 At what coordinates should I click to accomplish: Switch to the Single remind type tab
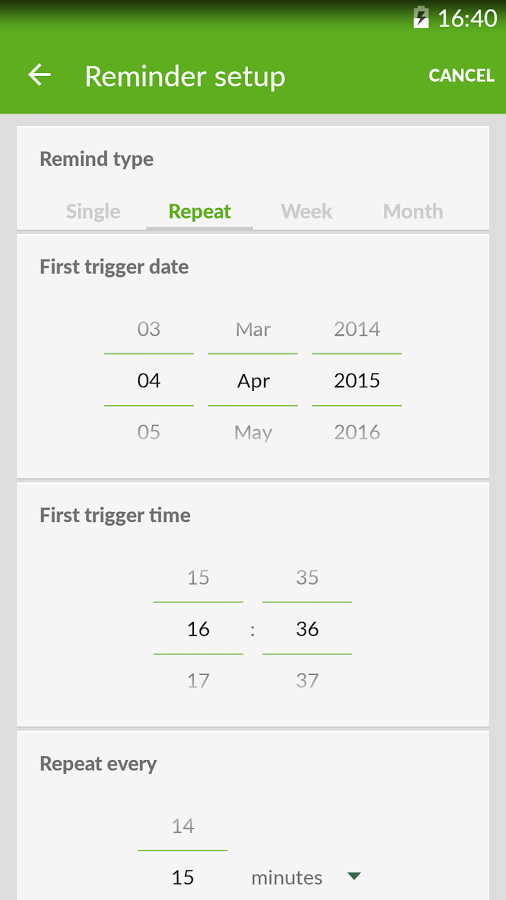(93, 211)
